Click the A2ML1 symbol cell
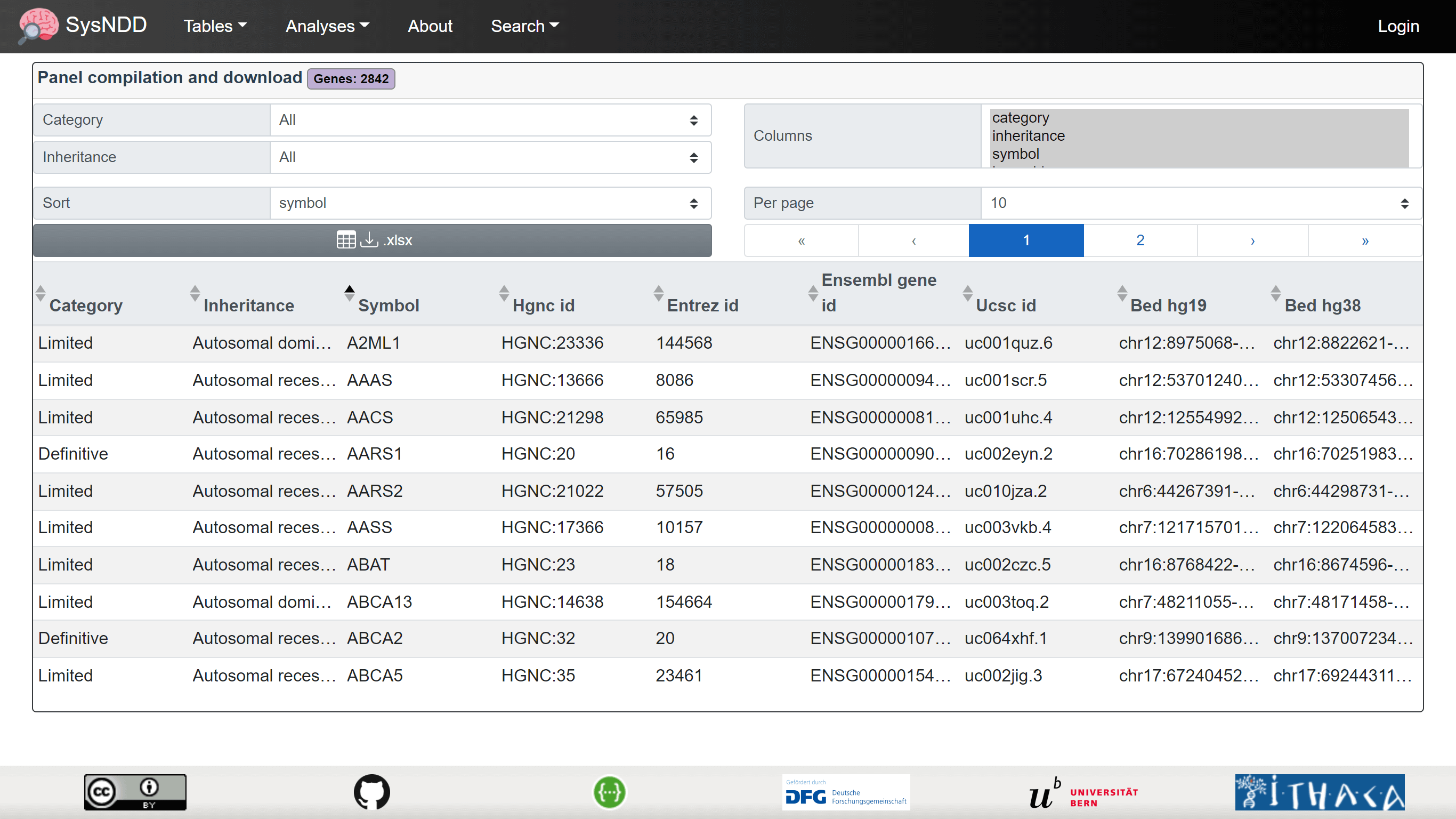The image size is (1456, 819). (x=374, y=343)
